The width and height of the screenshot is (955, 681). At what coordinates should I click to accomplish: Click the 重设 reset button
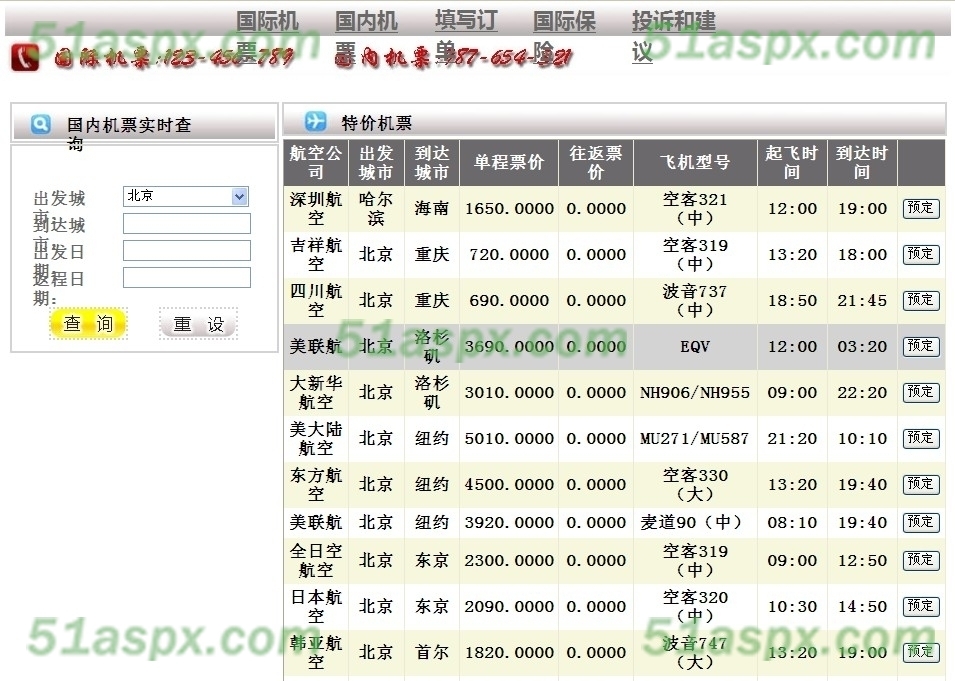click(199, 323)
